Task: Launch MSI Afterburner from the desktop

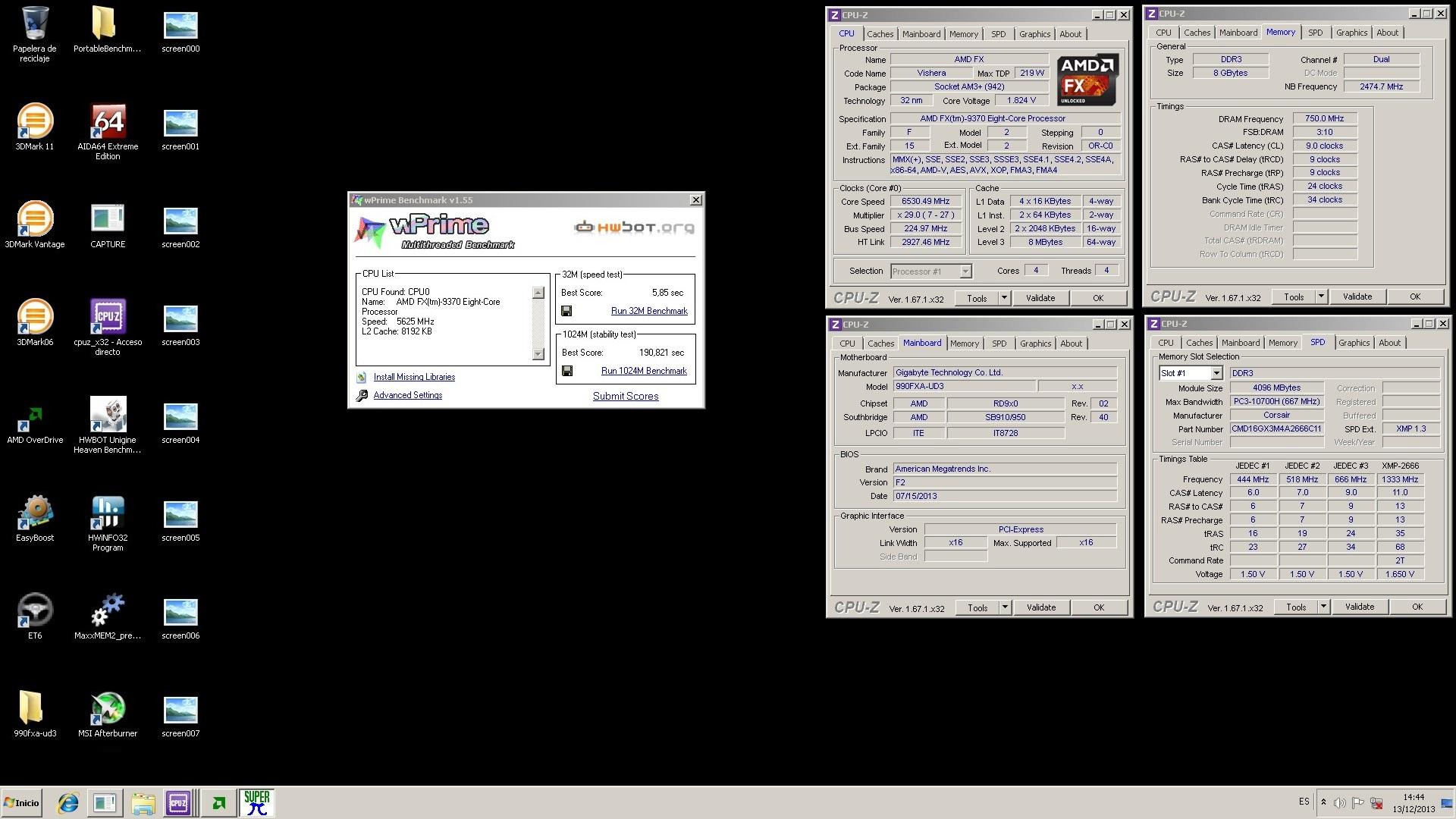Action: click(x=108, y=714)
